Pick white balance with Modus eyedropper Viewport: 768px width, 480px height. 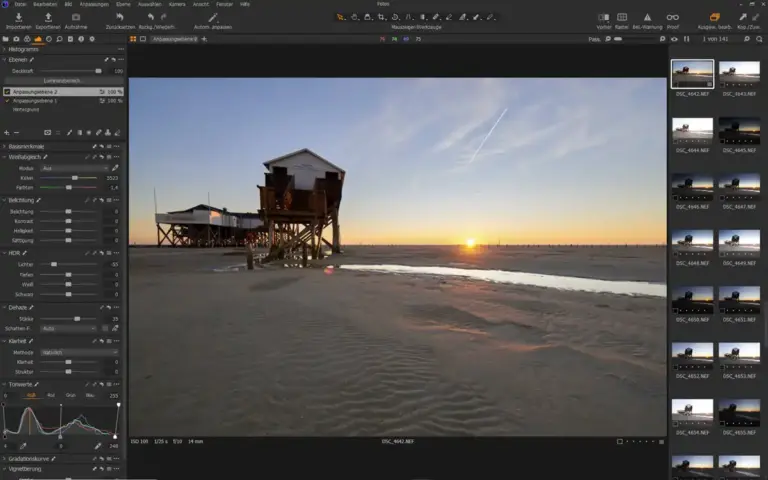(x=115, y=168)
